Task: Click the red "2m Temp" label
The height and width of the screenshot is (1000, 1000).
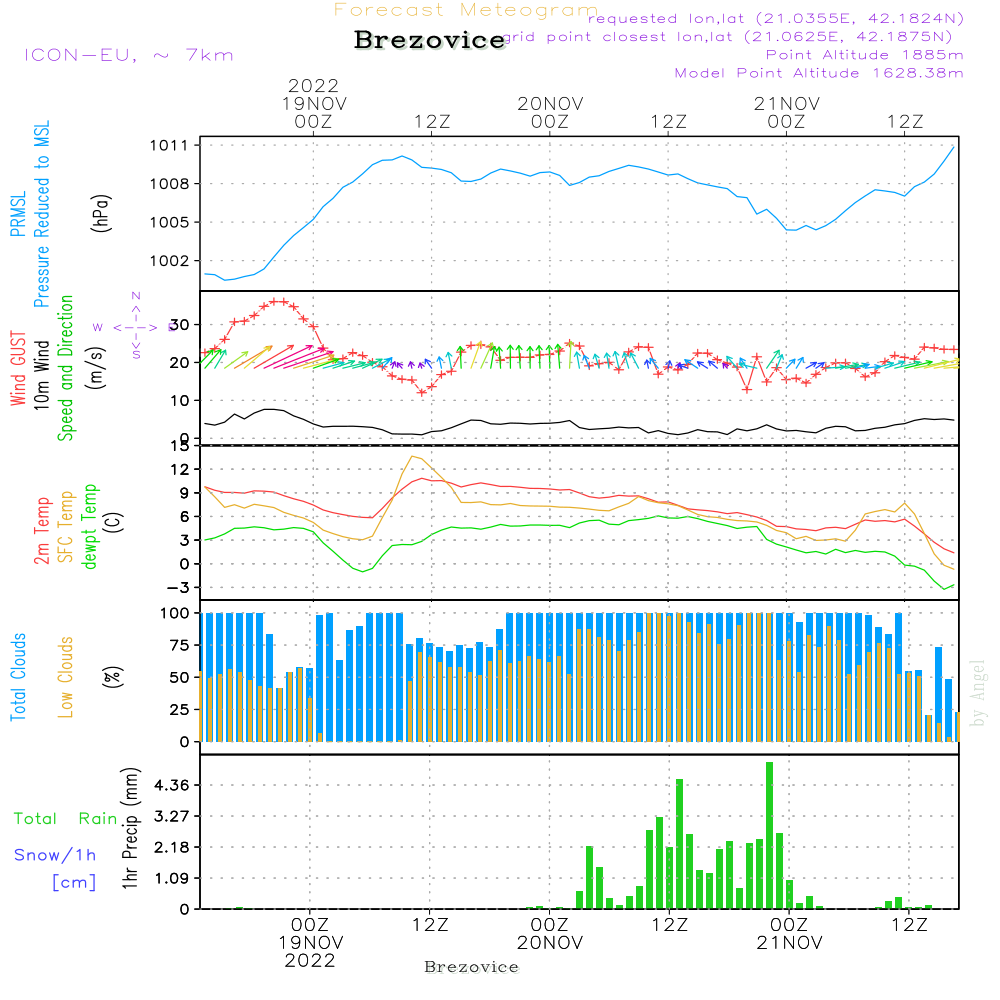Action: [41, 531]
